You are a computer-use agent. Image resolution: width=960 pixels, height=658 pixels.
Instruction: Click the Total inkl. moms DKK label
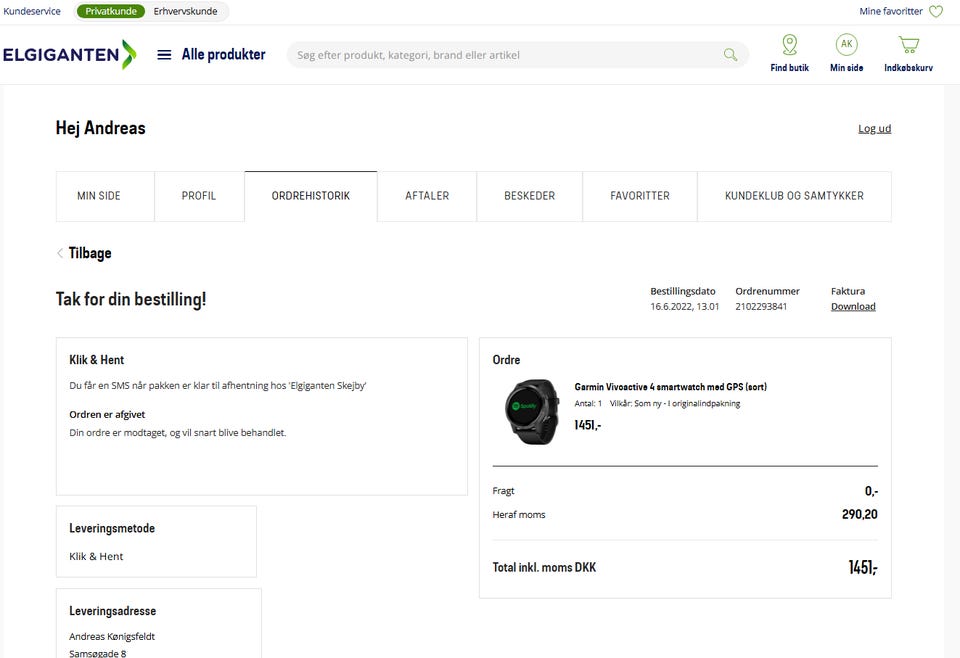pyautogui.click(x=544, y=567)
